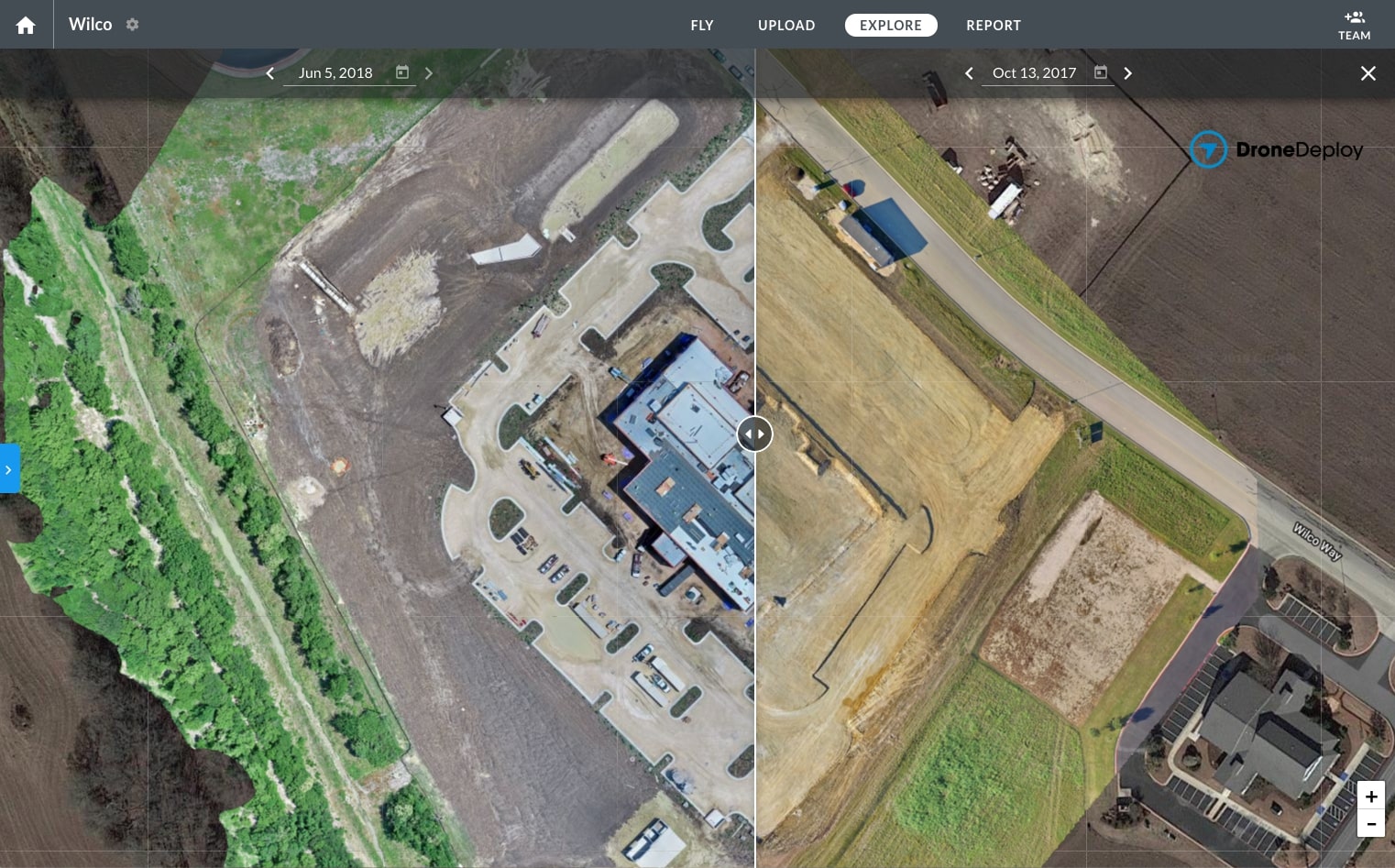Viewport: 1395px width, 868px height.
Task: Step back a date on the Oct 2017 map
Action: pyautogui.click(x=969, y=73)
